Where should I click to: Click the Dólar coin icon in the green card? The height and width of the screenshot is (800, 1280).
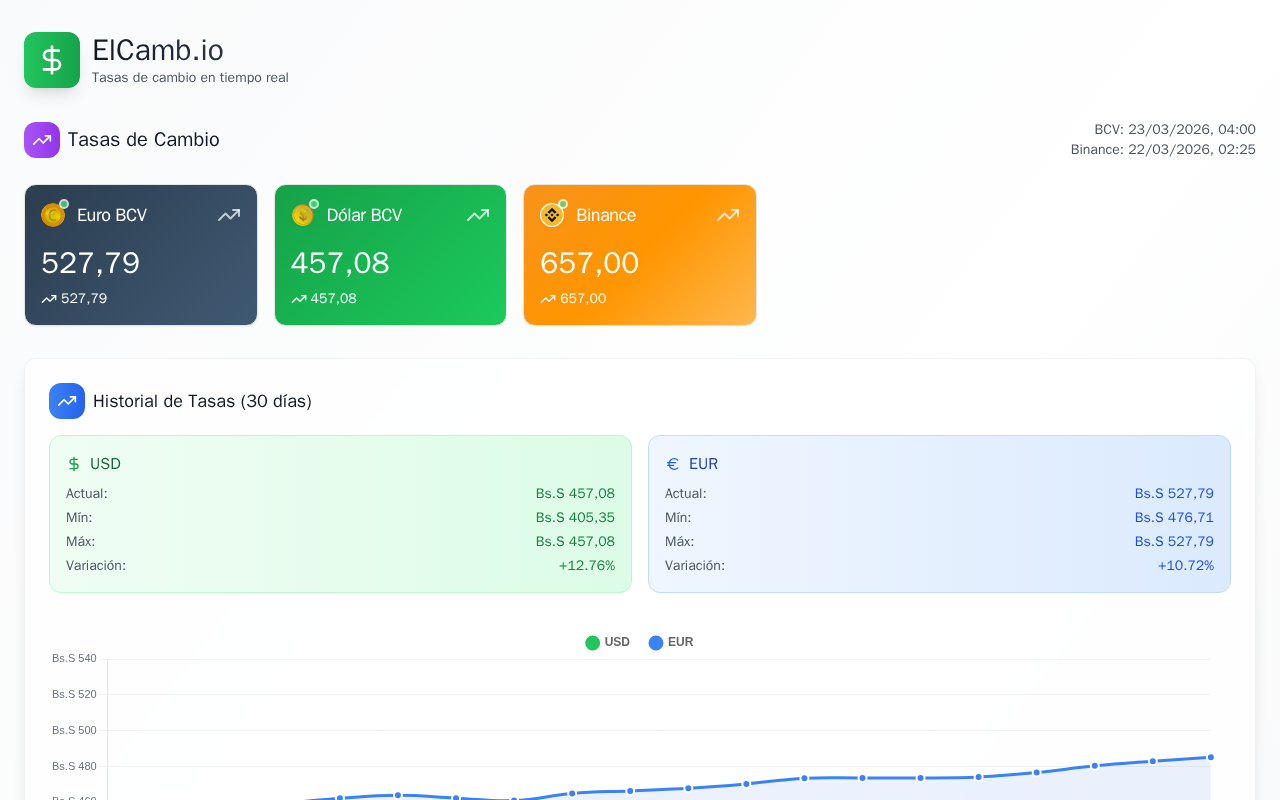coord(303,215)
